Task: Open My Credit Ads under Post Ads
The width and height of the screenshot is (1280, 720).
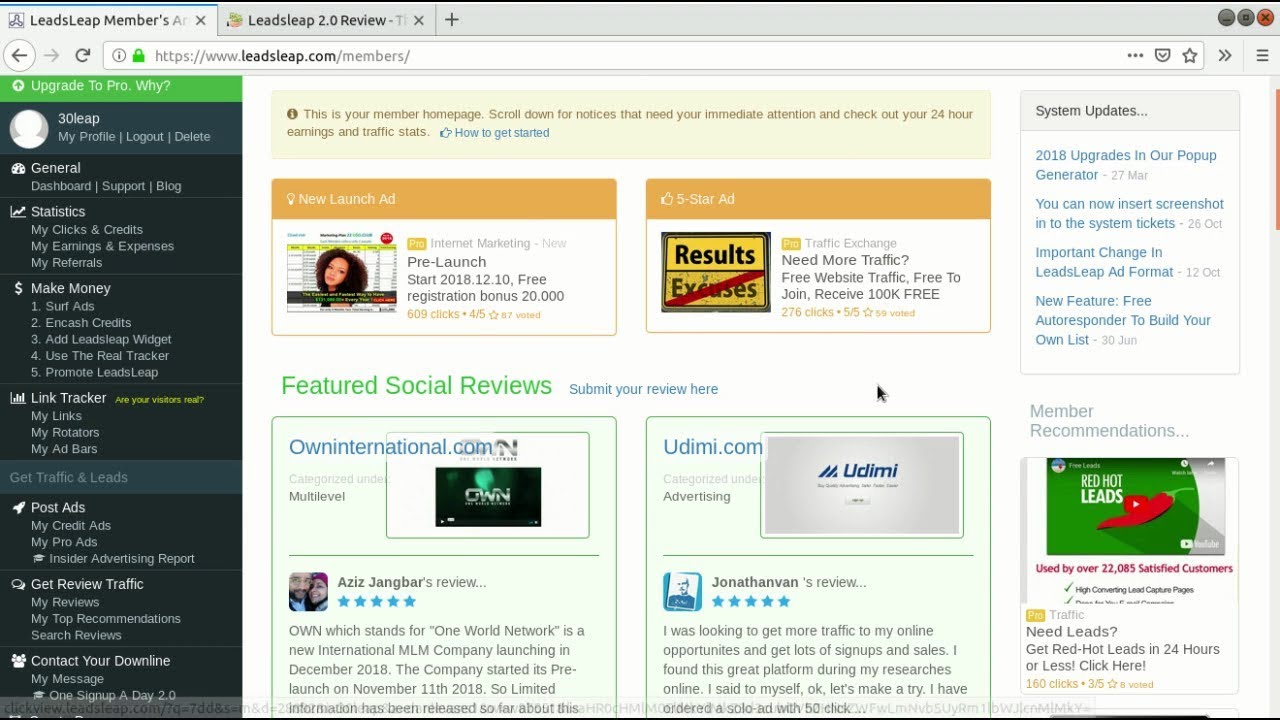Action: (x=71, y=526)
